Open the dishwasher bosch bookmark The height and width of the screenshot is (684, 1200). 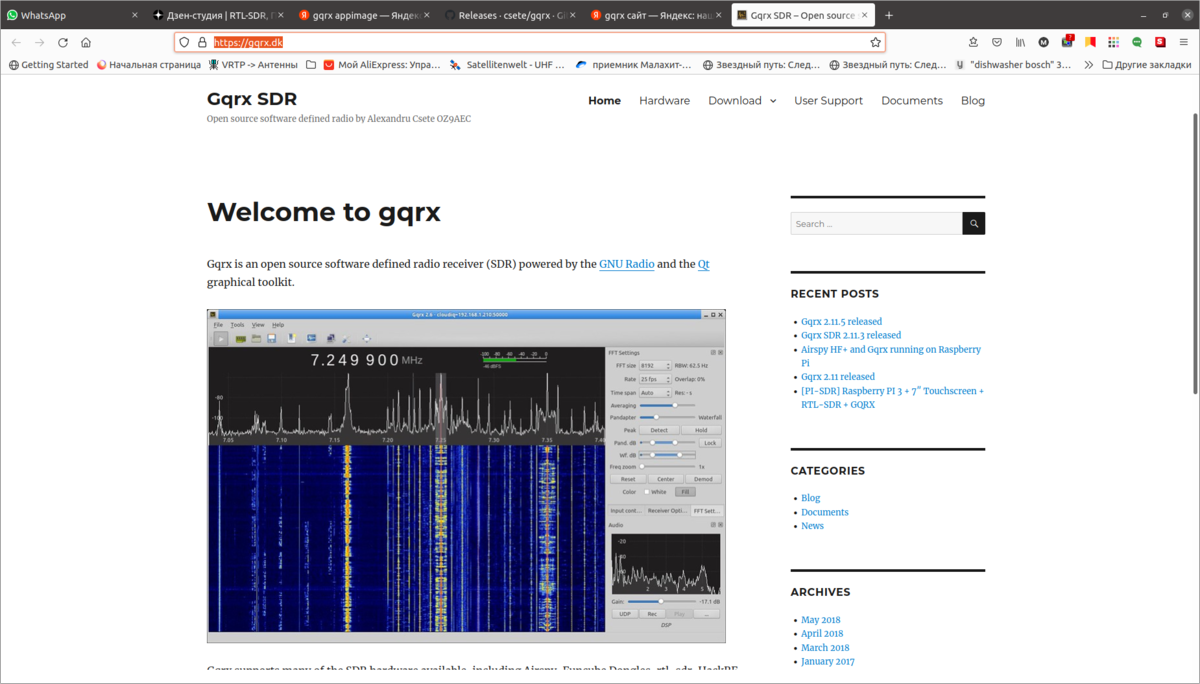point(1013,64)
